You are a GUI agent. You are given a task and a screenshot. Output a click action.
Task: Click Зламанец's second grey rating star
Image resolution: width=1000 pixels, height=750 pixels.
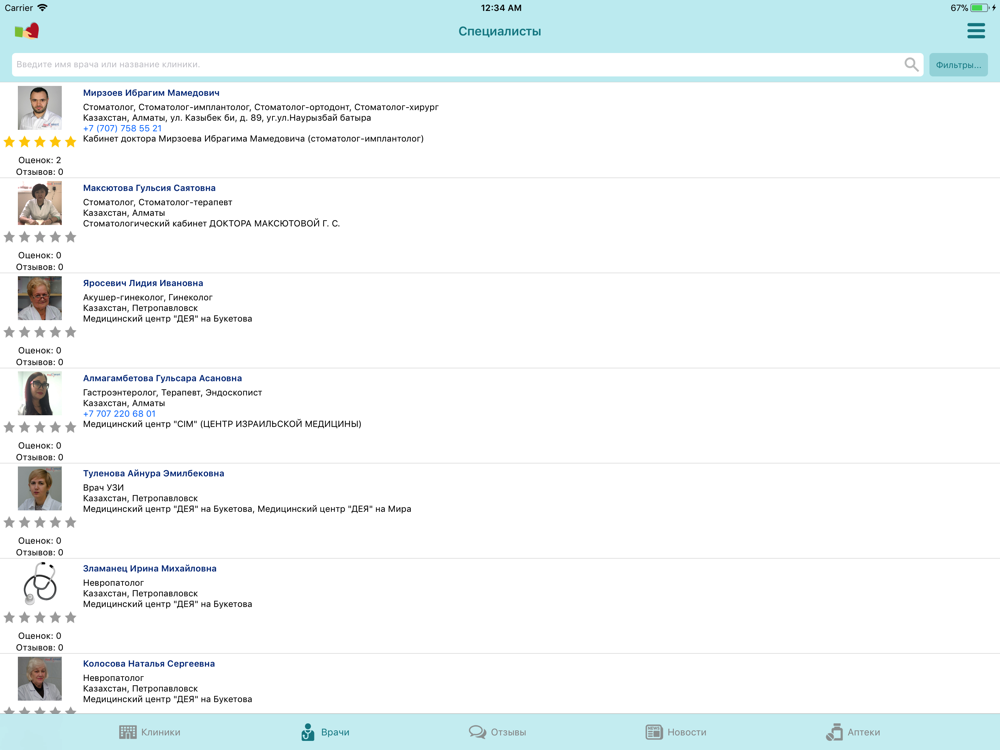point(24,617)
